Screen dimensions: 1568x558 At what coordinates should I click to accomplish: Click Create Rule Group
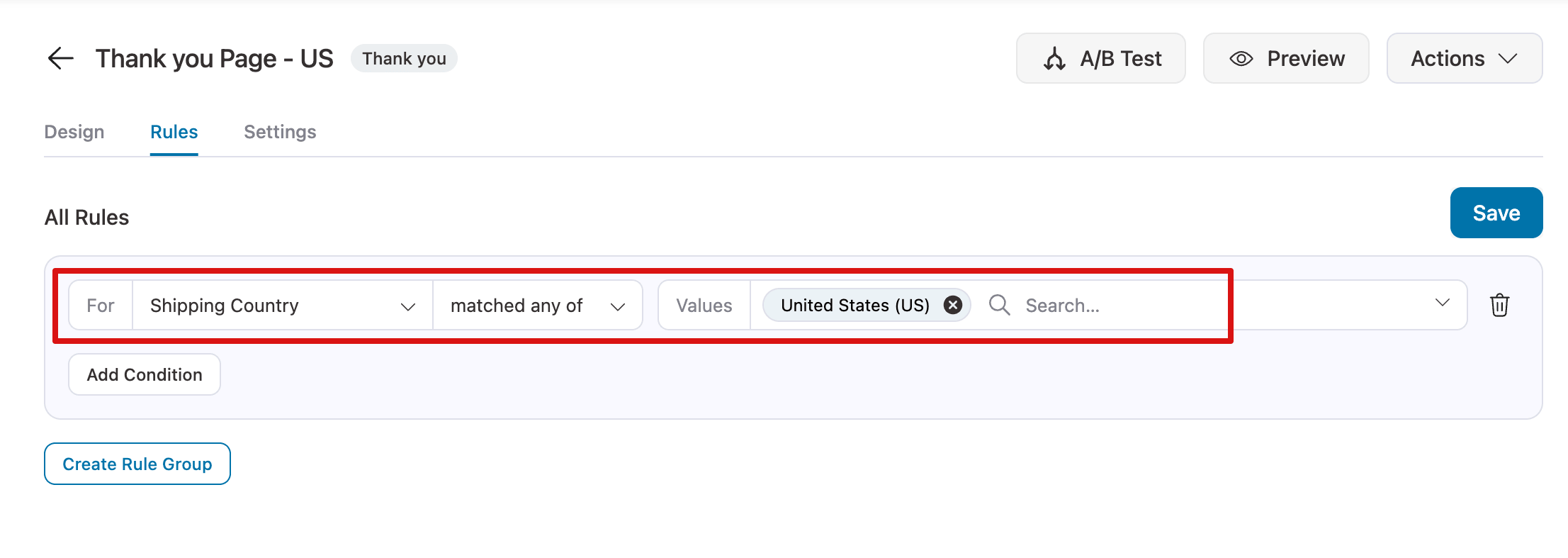[137, 464]
